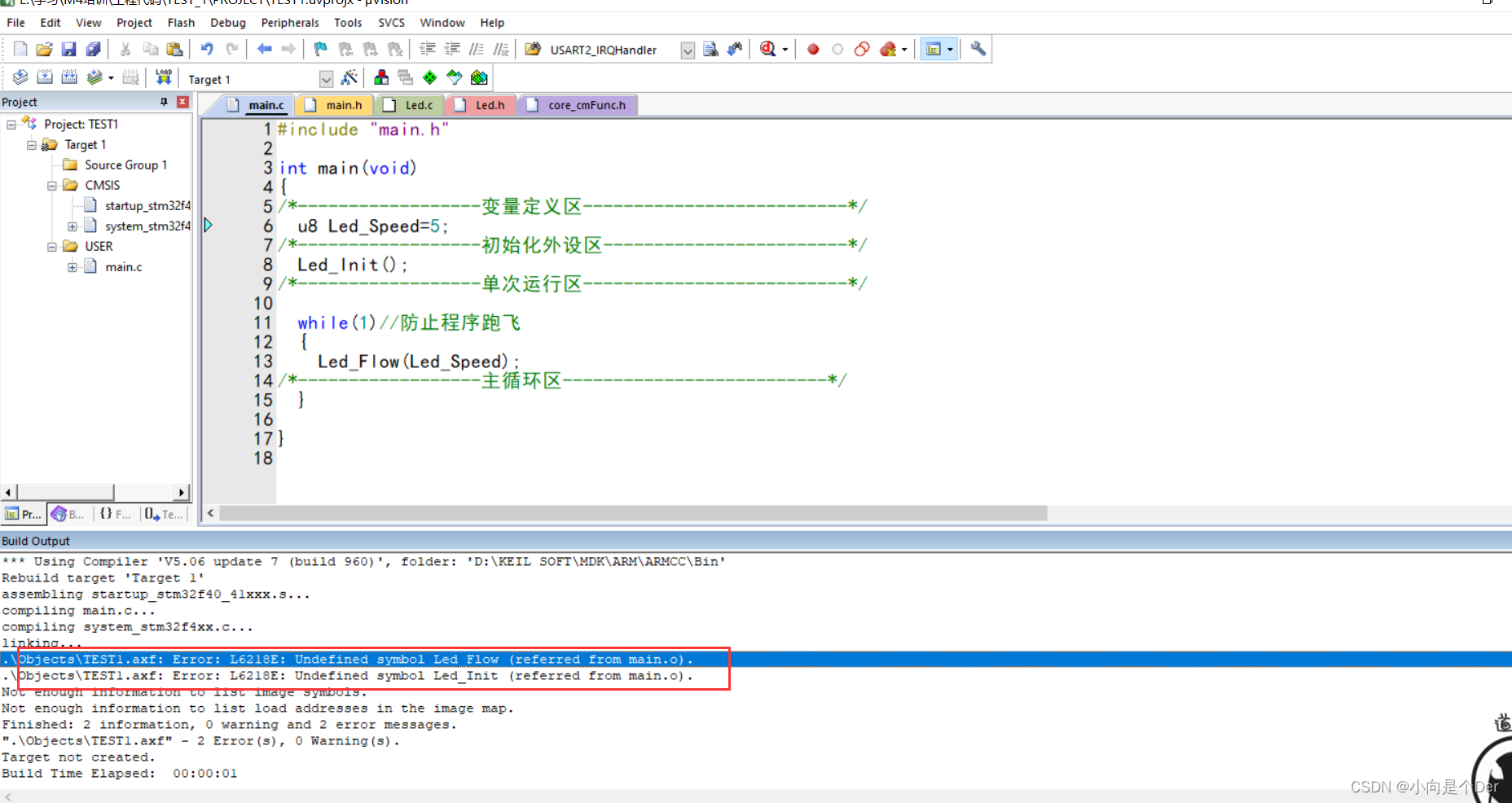
Task: Open the Flash menu
Action: tap(181, 23)
